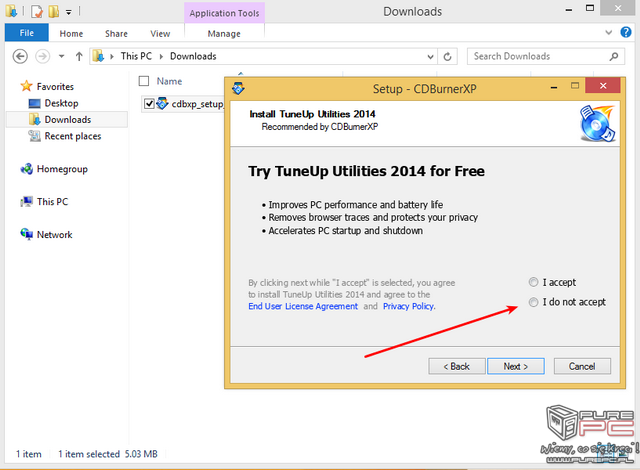The width and height of the screenshot is (640, 470).
Task: Switch to the Home ribbon tab
Action: point(71,33)
